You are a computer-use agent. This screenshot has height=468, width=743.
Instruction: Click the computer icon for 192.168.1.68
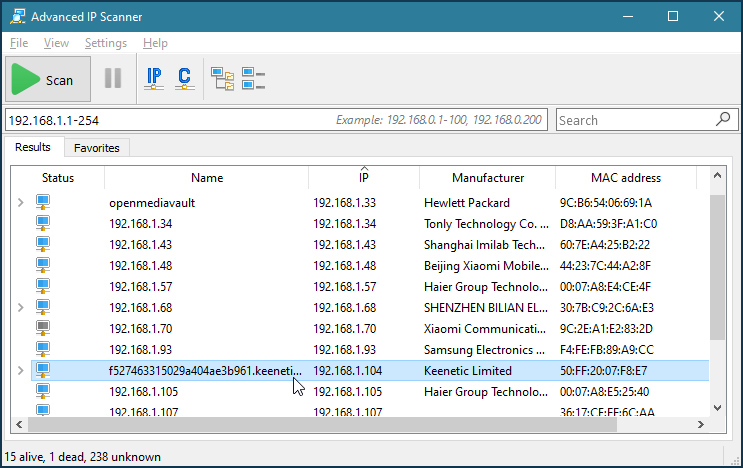coord(43,307)
